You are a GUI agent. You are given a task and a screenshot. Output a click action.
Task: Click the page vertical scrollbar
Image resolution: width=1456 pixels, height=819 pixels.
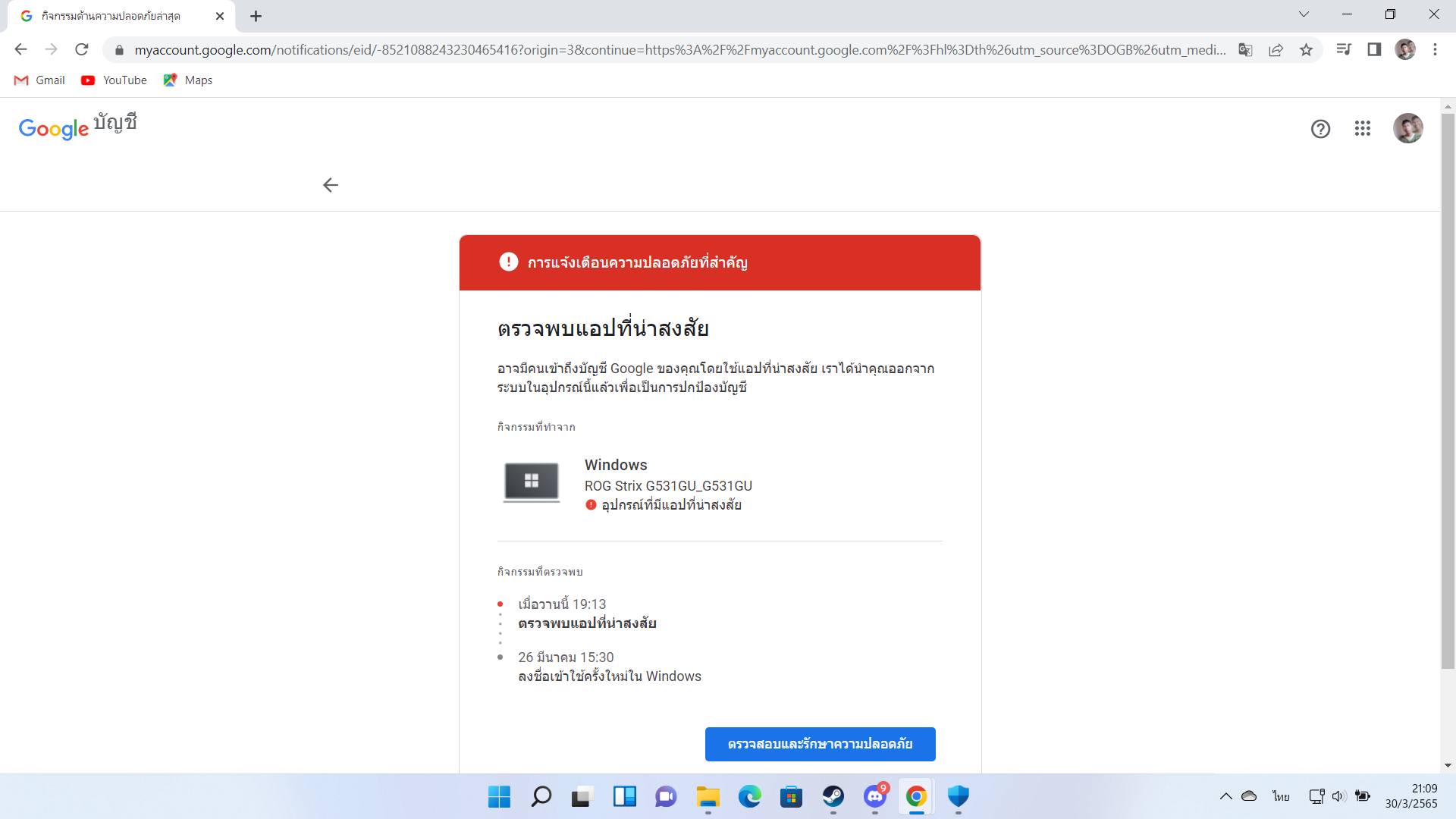click(x=1448, y=391)
